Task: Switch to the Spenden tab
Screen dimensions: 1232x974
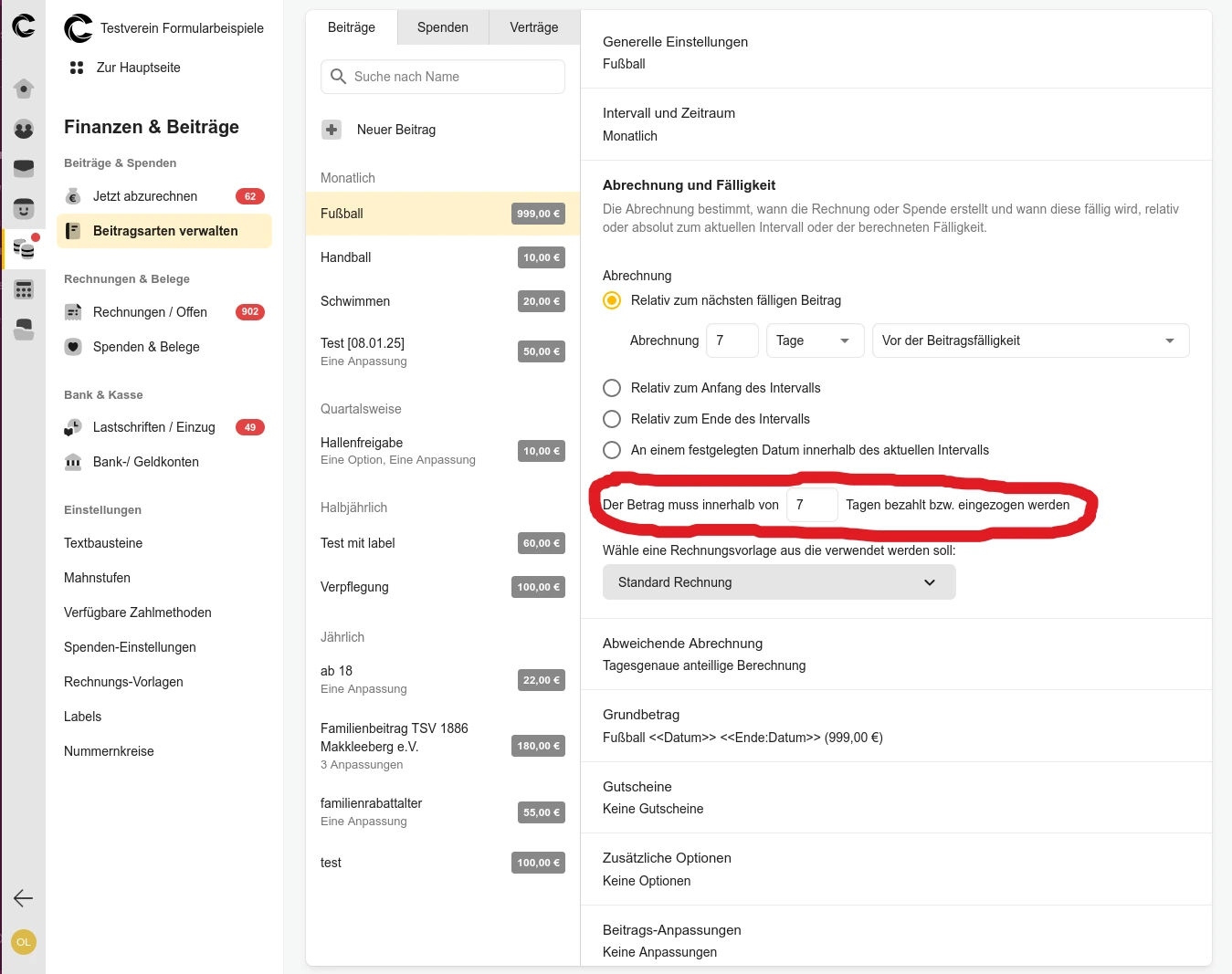Action: tap(443, 27)
